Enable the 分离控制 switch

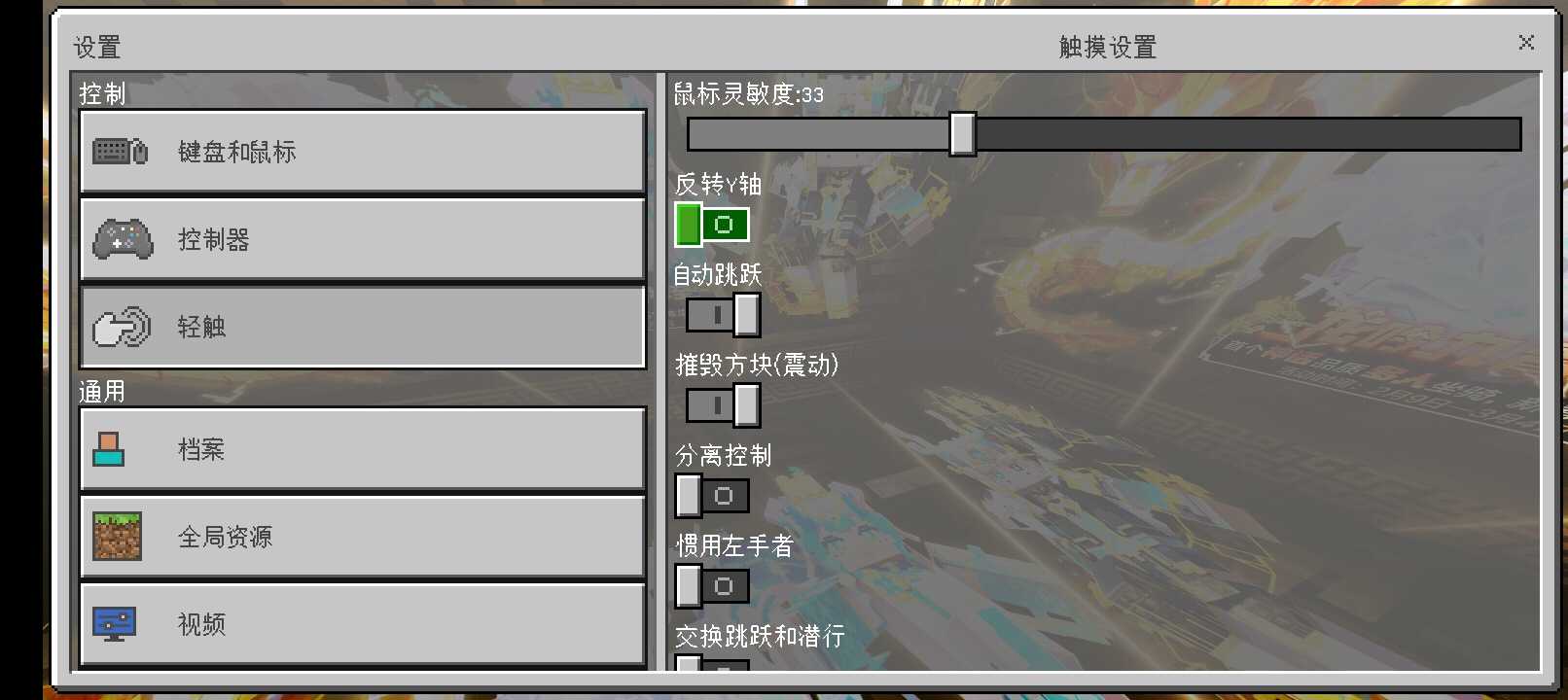[713, 496]
